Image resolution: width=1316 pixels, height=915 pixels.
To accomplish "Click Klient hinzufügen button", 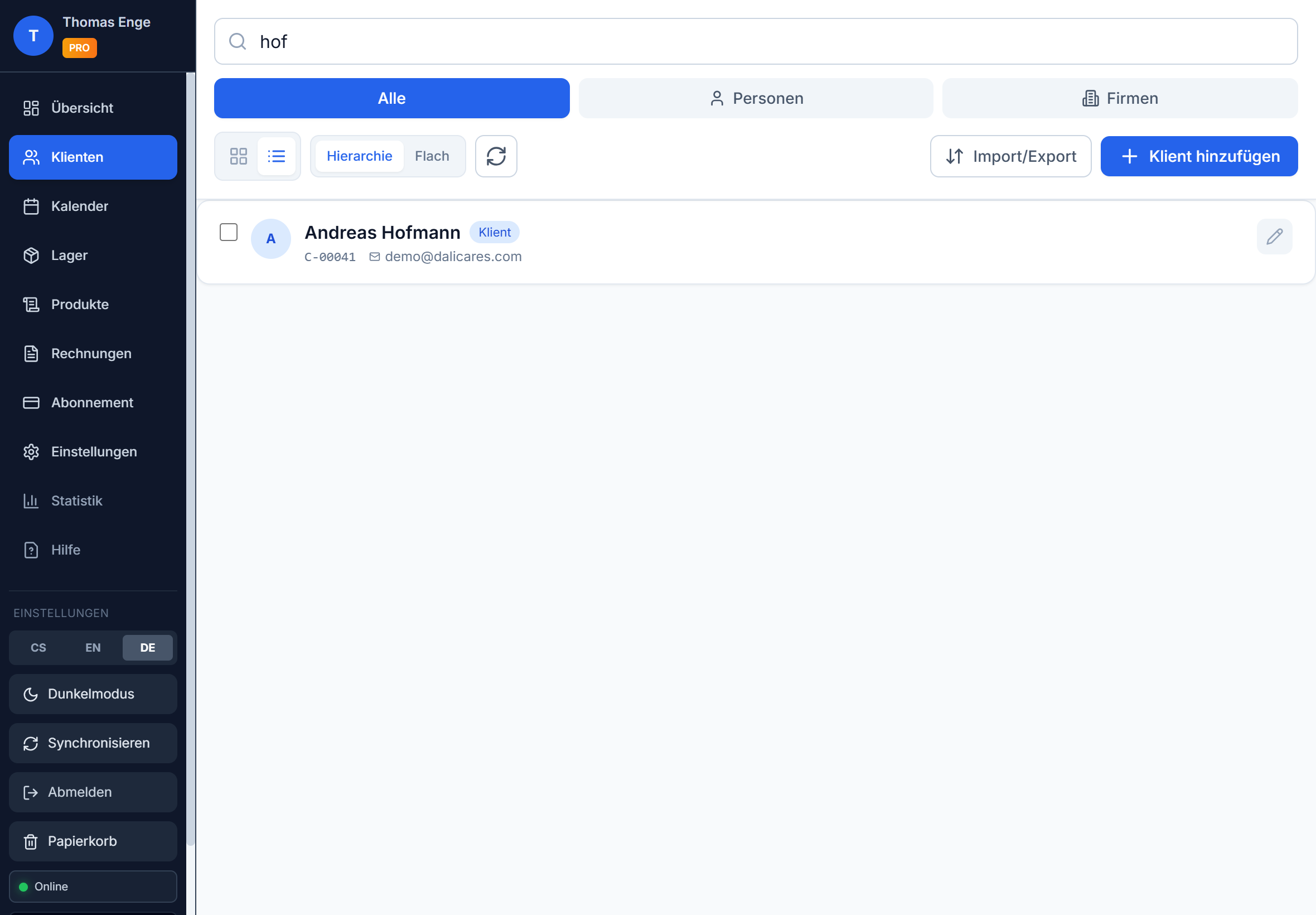I will (x=1198, y=156).
